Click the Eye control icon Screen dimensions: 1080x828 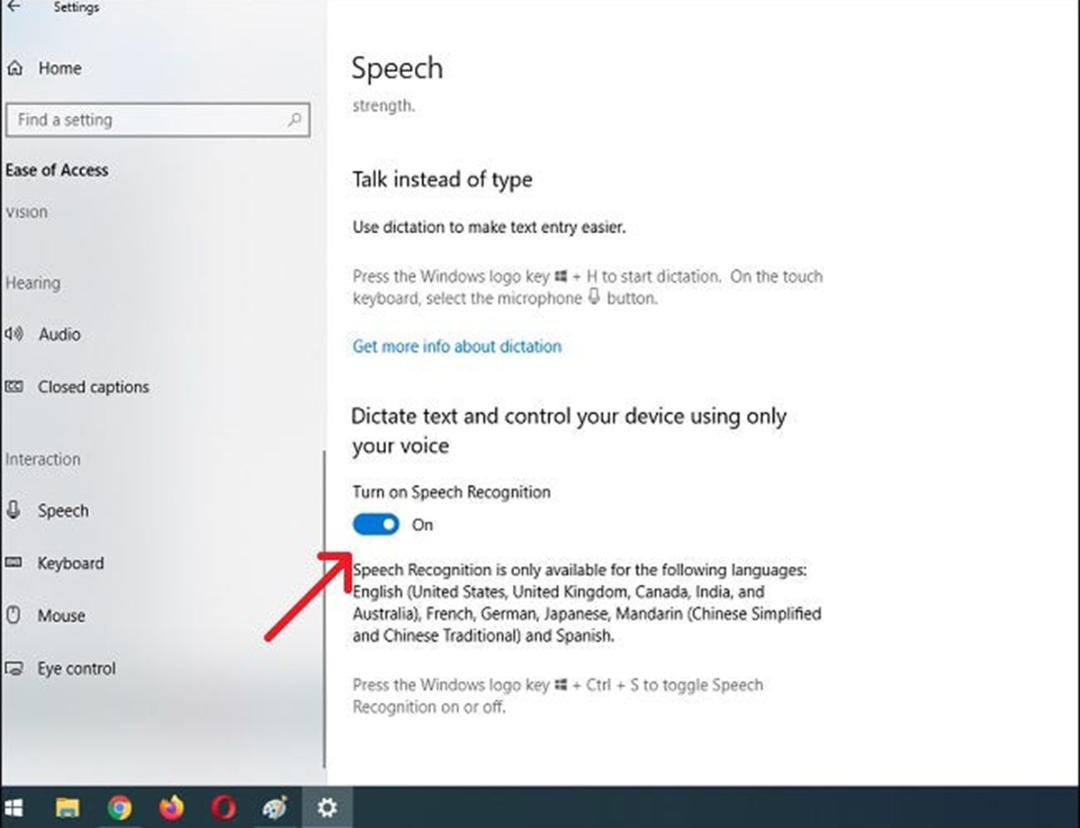[14, 668]
